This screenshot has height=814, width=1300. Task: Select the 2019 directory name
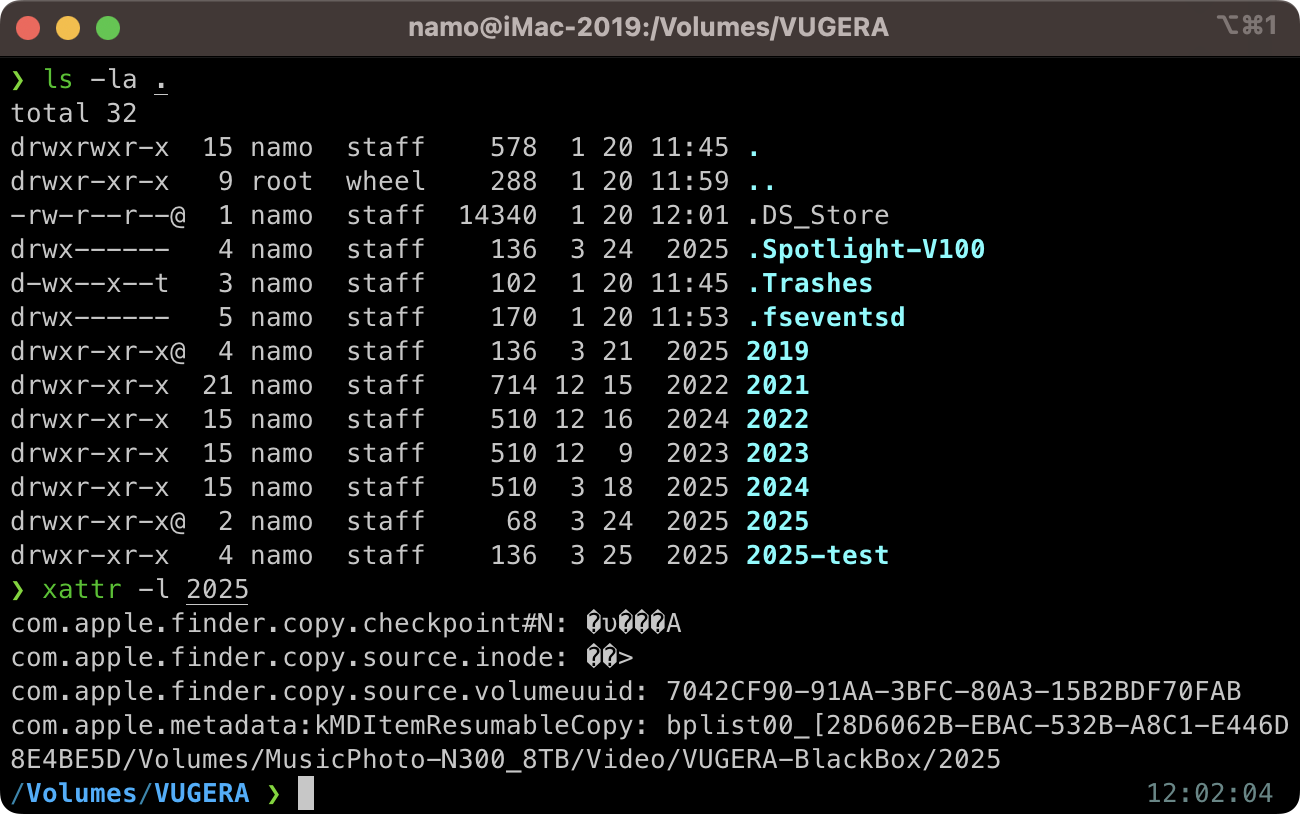777,352
